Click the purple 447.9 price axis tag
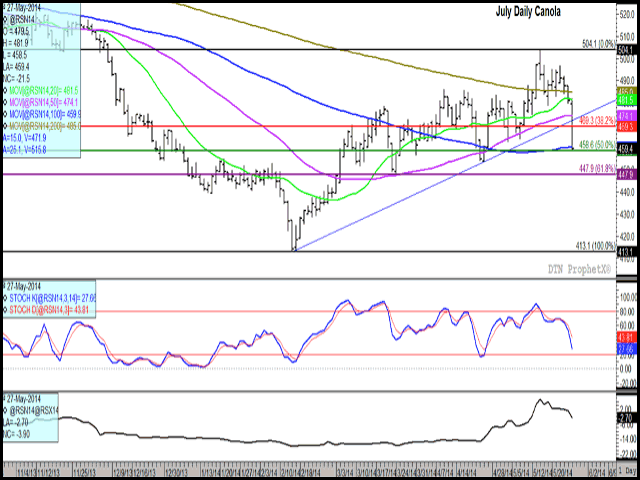 point(626,175)
